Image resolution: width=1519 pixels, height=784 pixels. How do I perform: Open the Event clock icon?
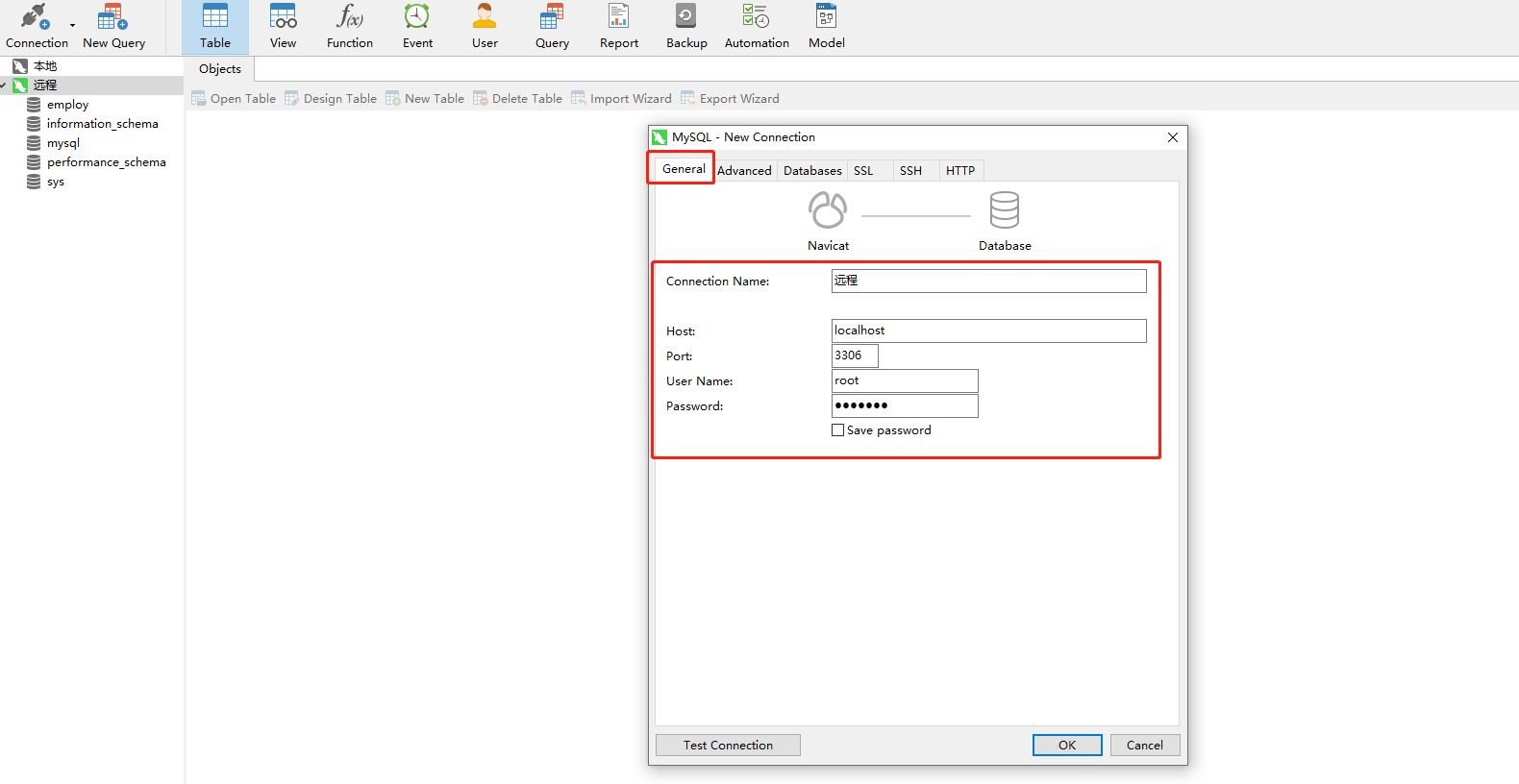(x=417, y=27)
